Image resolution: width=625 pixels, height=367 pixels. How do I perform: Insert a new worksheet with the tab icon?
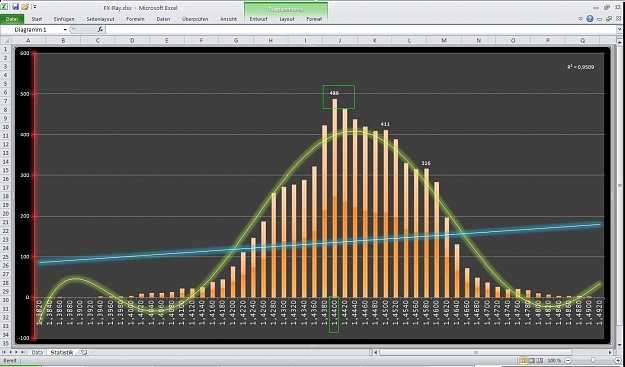84,353
